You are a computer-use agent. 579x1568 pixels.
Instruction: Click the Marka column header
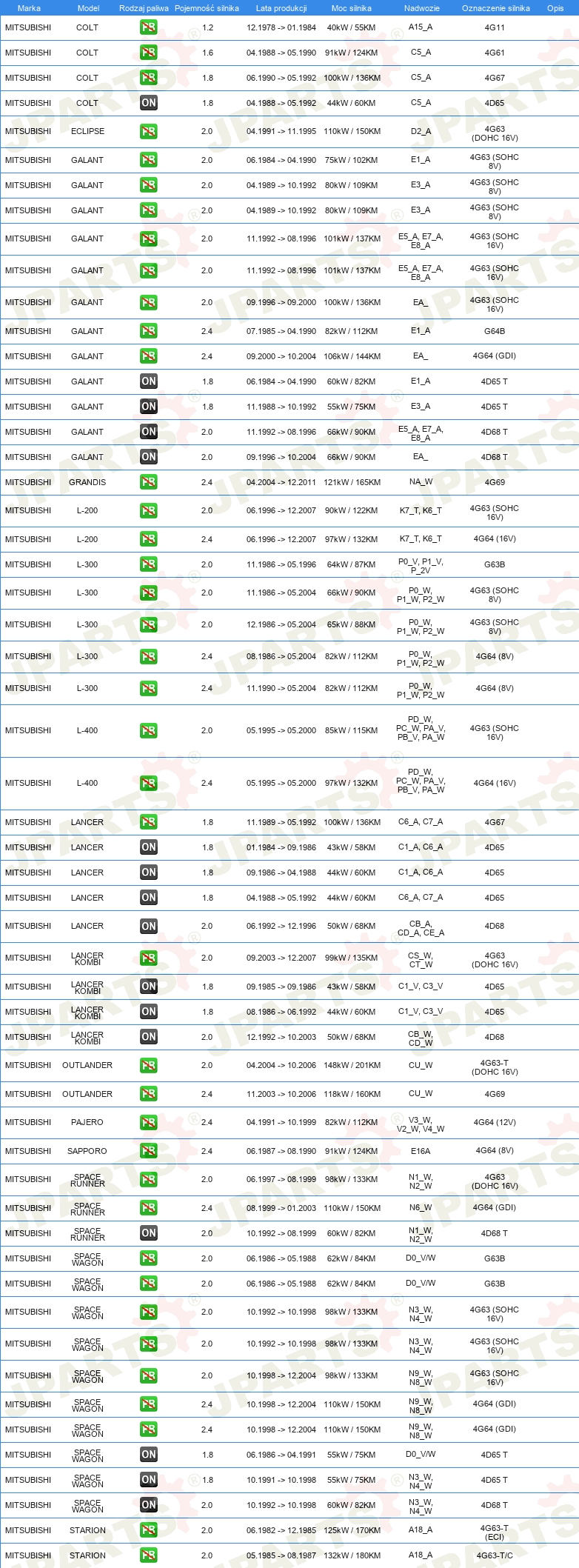[29, 8]
